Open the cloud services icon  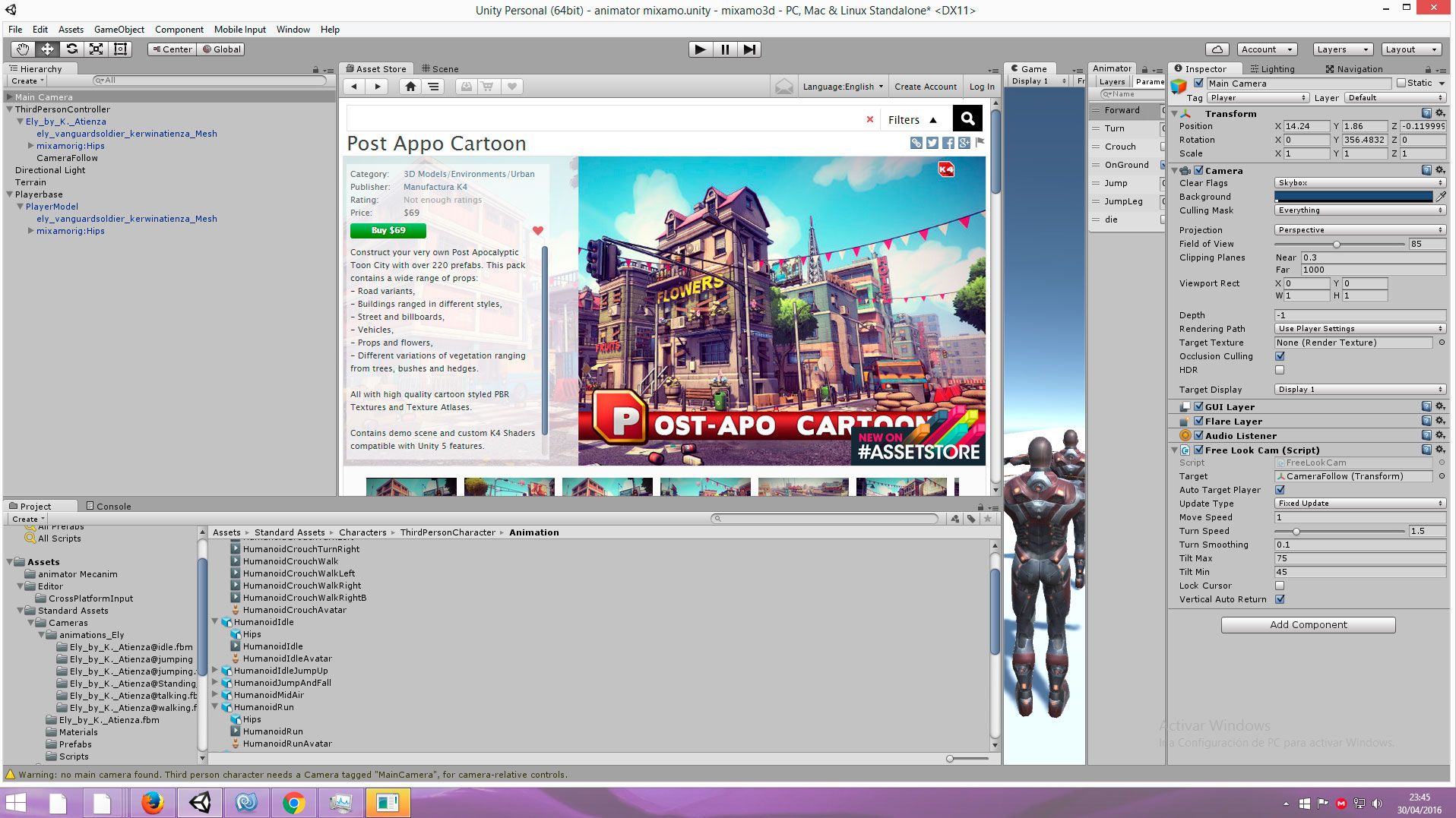coord(1217,49)
